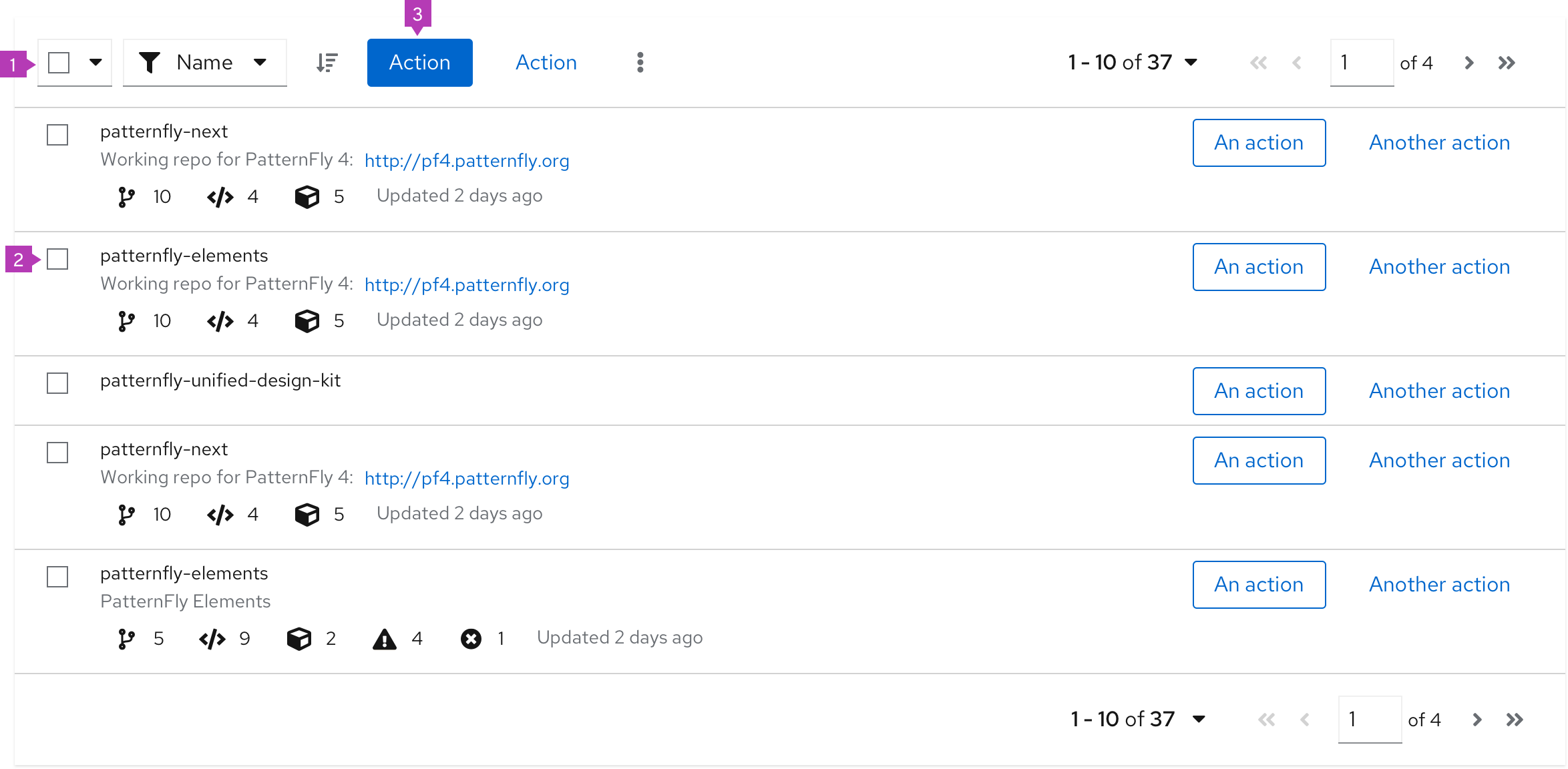Click the filled blue Action button

point(418,62)
